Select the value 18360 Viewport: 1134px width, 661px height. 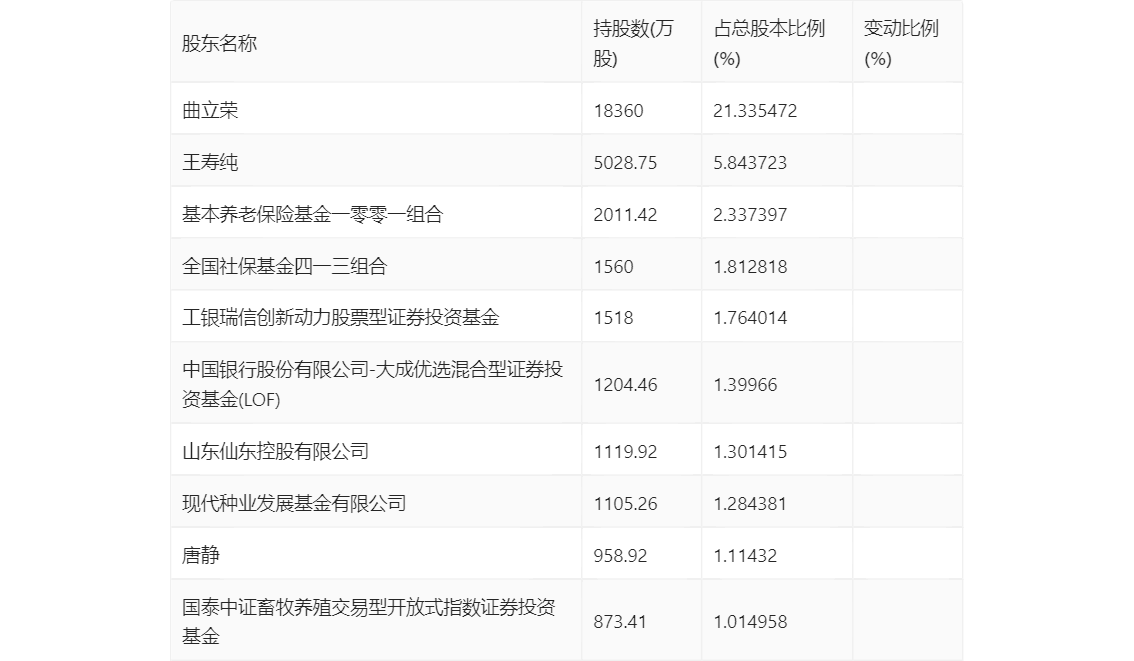618,111
